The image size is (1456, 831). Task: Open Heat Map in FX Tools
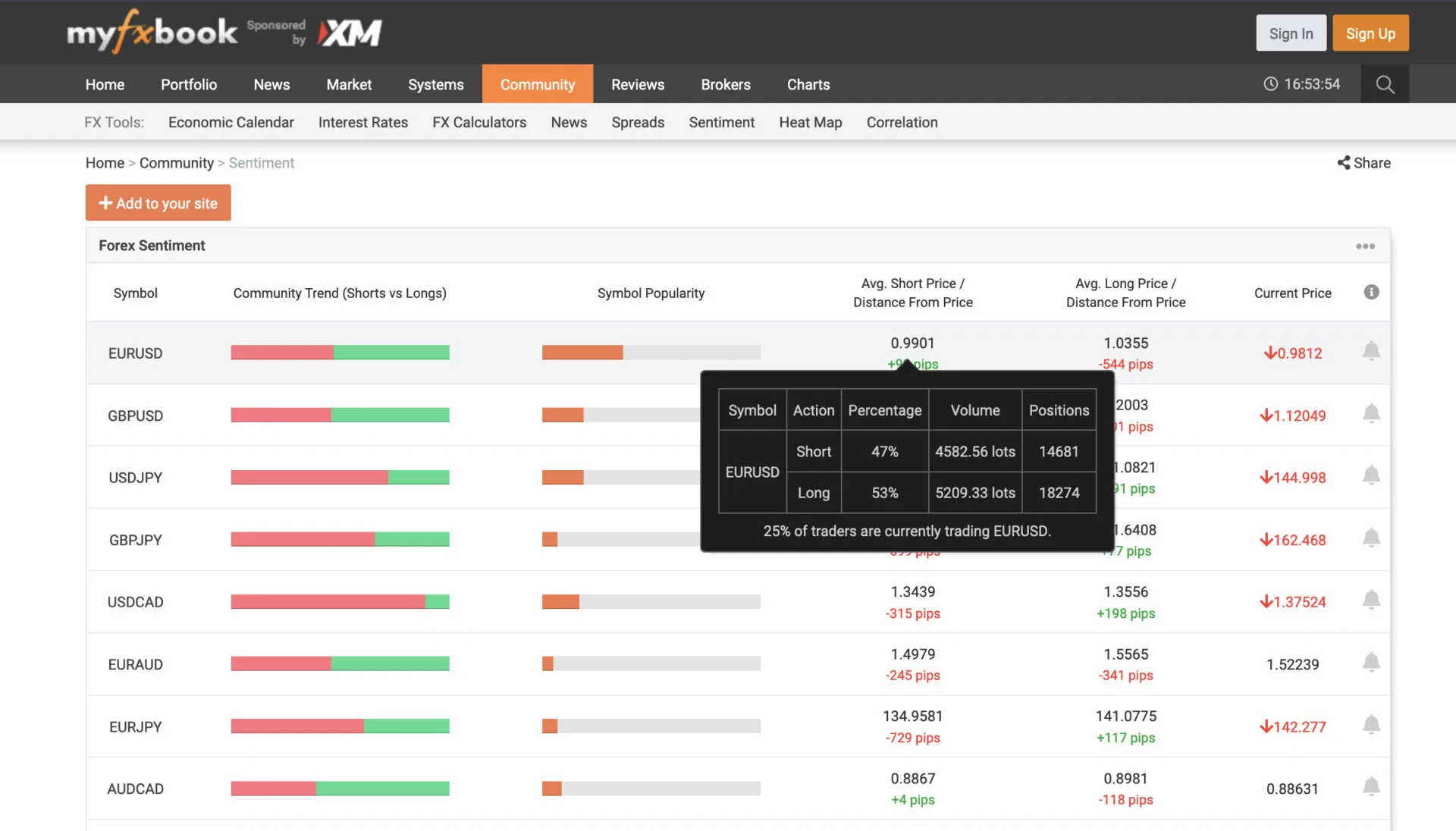tap(810, 122)
